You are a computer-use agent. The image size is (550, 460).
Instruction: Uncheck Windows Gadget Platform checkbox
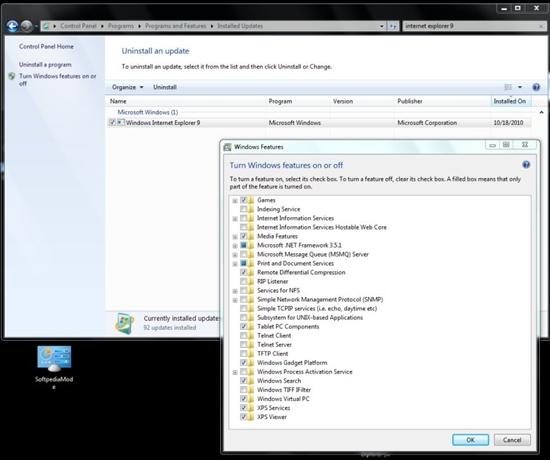coord(243,362)
